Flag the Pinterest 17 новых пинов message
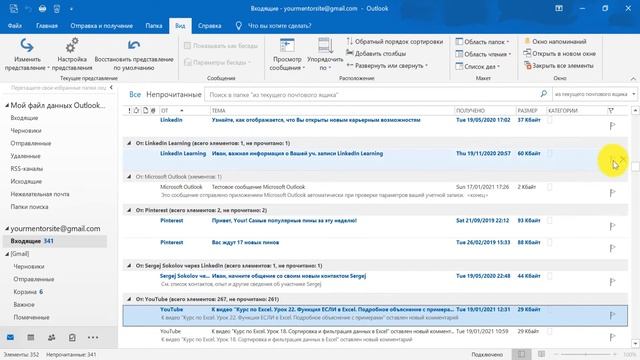Image resolution: width=640 pixels, height=360 pixels. pos(612,248)
